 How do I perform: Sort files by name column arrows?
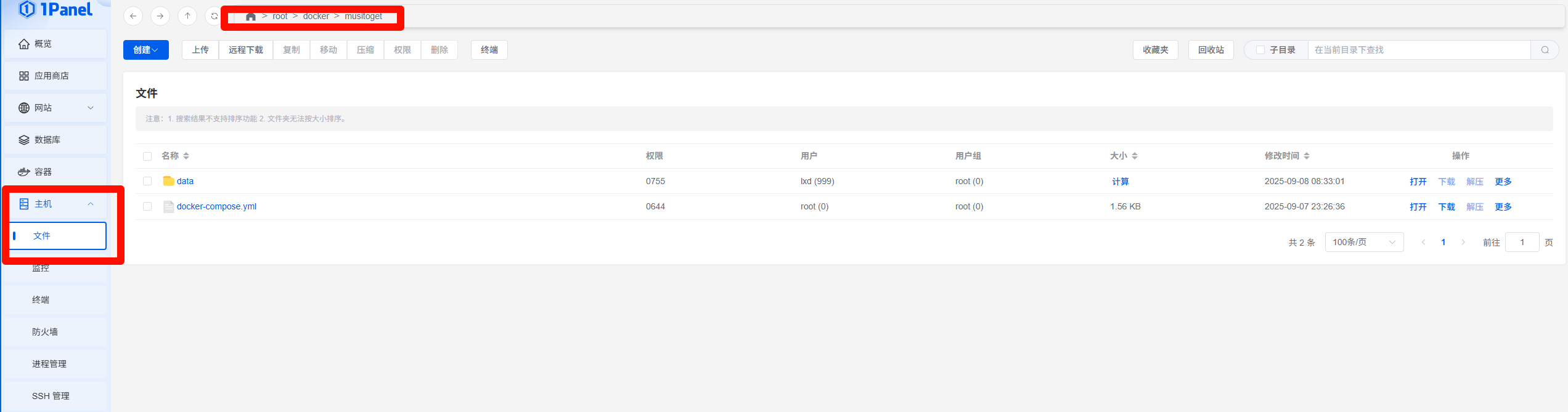pos(186,156)
